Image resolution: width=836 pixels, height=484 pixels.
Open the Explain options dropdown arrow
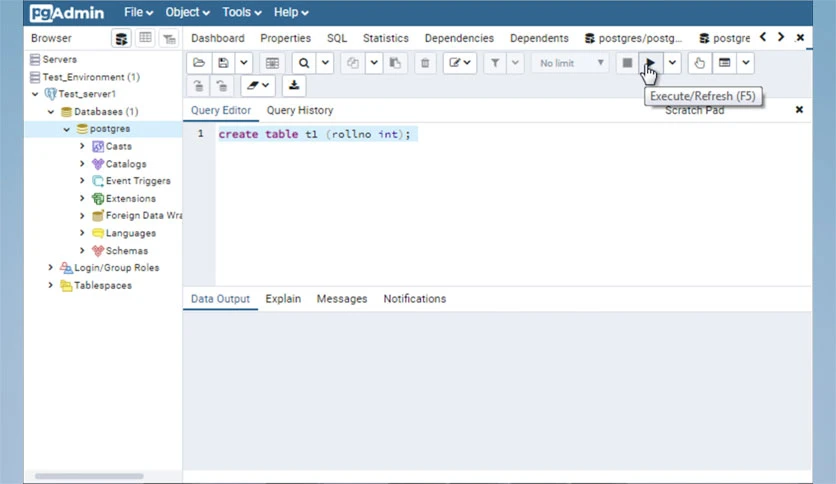tap(746, 63)
